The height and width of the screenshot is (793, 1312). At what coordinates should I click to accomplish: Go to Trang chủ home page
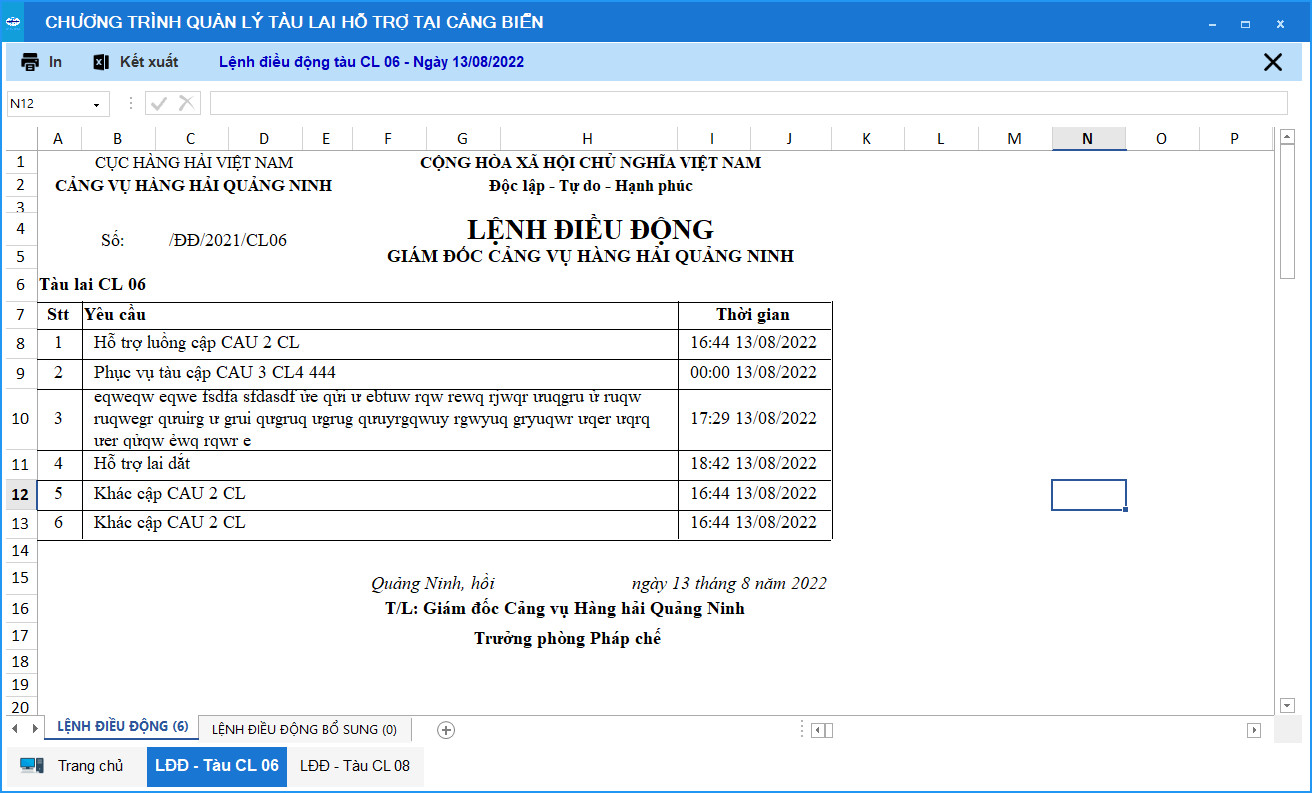[x=90, y=766]
